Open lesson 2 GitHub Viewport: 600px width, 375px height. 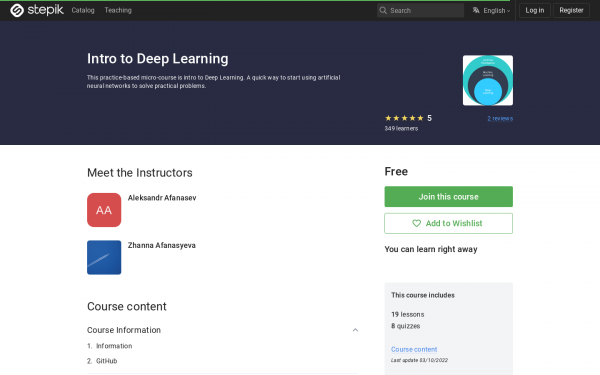pyautogui.click(x=106, y=361)
